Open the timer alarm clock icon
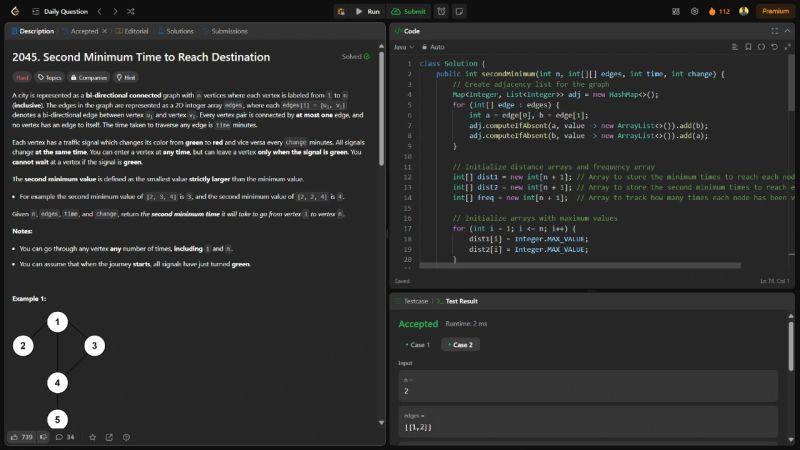Image resolution: width=800 pixels, height=450 pixels. click(x=441, y=11)
